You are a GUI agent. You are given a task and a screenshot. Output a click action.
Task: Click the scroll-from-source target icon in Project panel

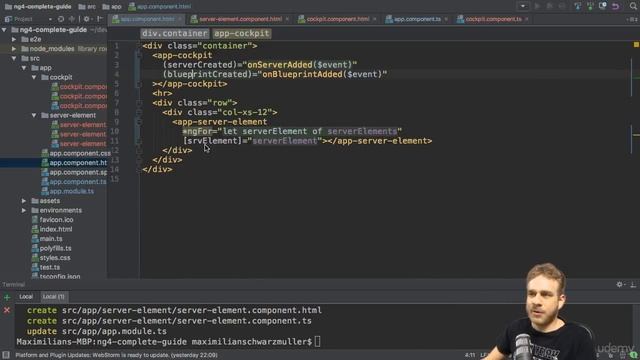coord(61,19)
